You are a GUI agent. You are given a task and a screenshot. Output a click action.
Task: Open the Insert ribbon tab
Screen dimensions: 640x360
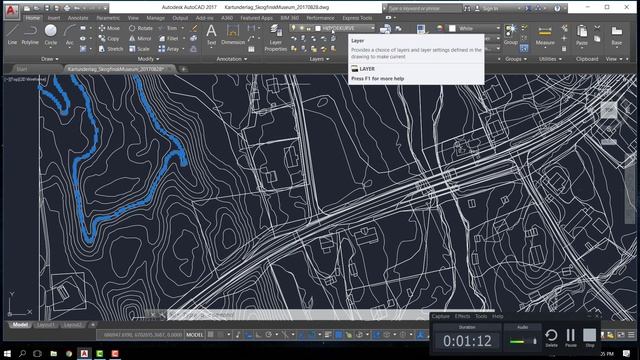click(x=54, y=18)
